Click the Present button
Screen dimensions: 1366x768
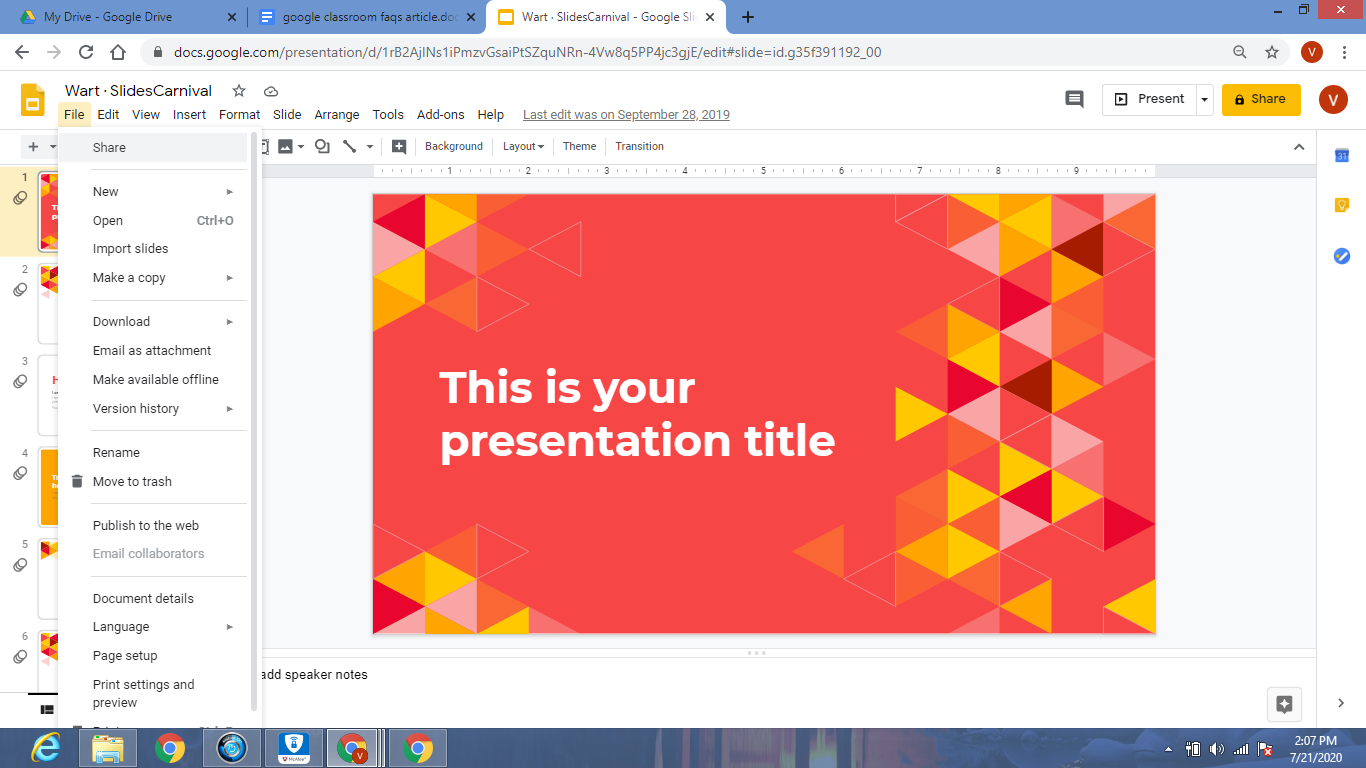[x=1149, y=99]
